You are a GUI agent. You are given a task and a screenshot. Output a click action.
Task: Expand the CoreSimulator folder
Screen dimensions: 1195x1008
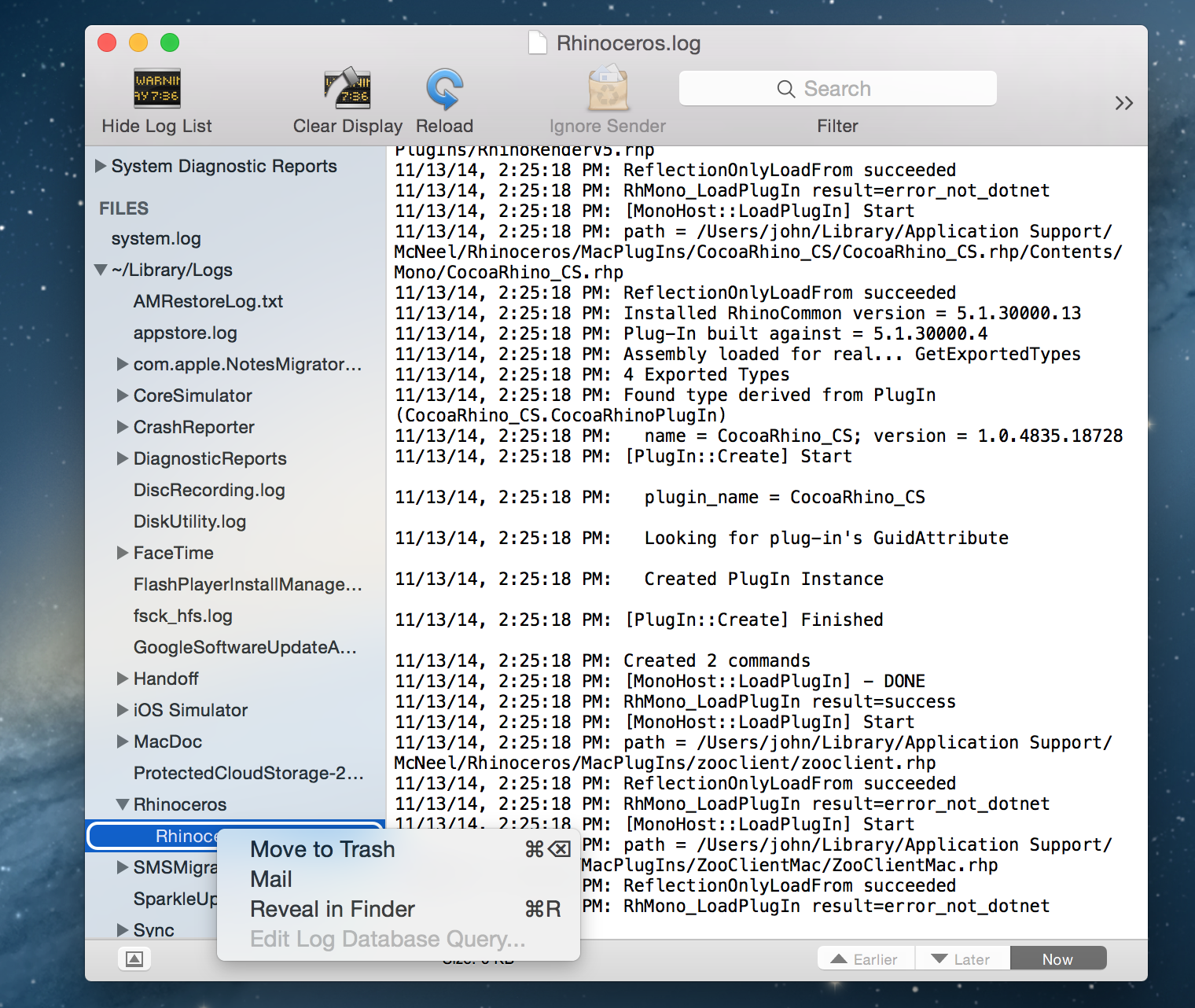click(x=123, y=395)
